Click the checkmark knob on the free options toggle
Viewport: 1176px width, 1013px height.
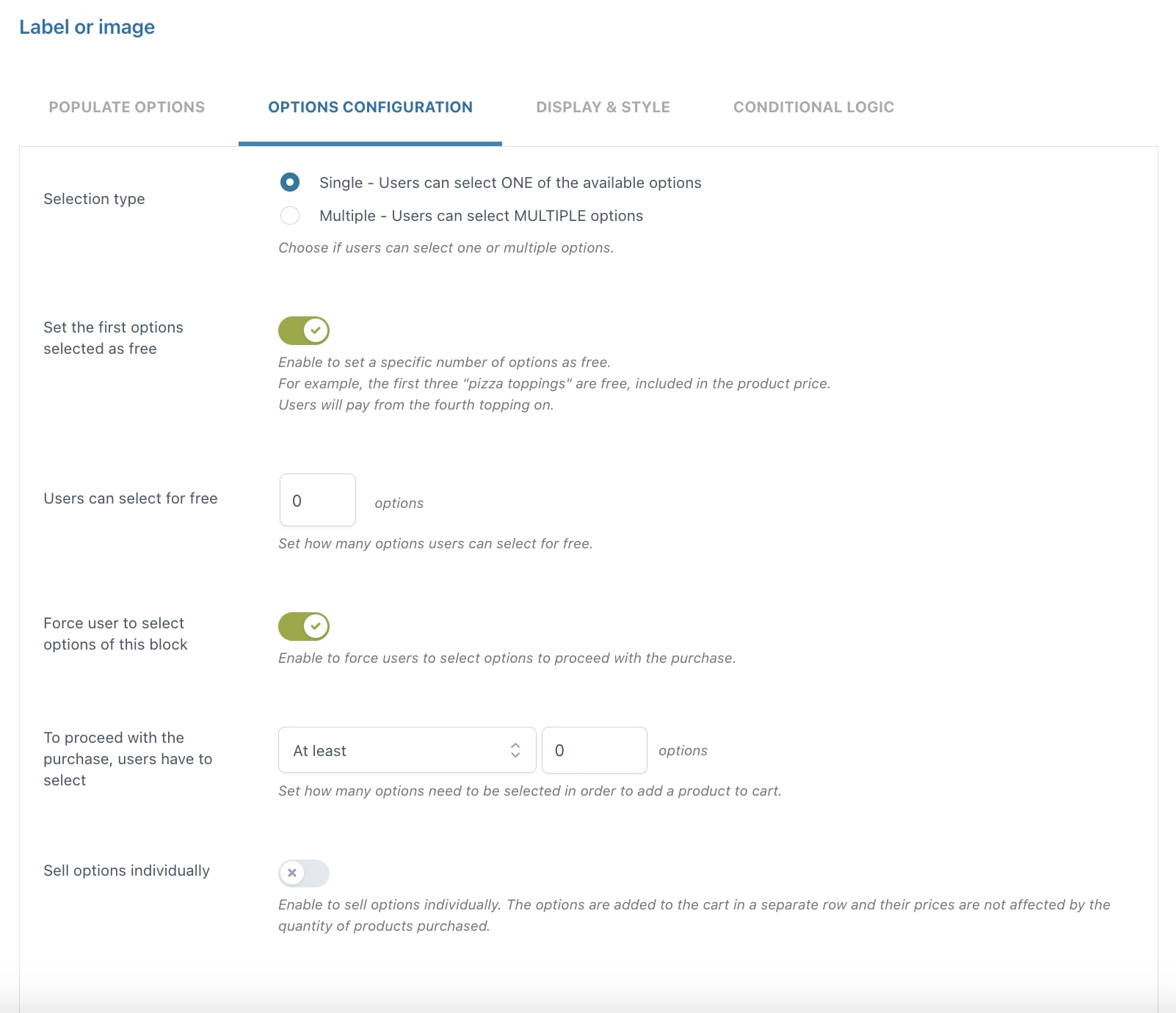tap(316, 330)
